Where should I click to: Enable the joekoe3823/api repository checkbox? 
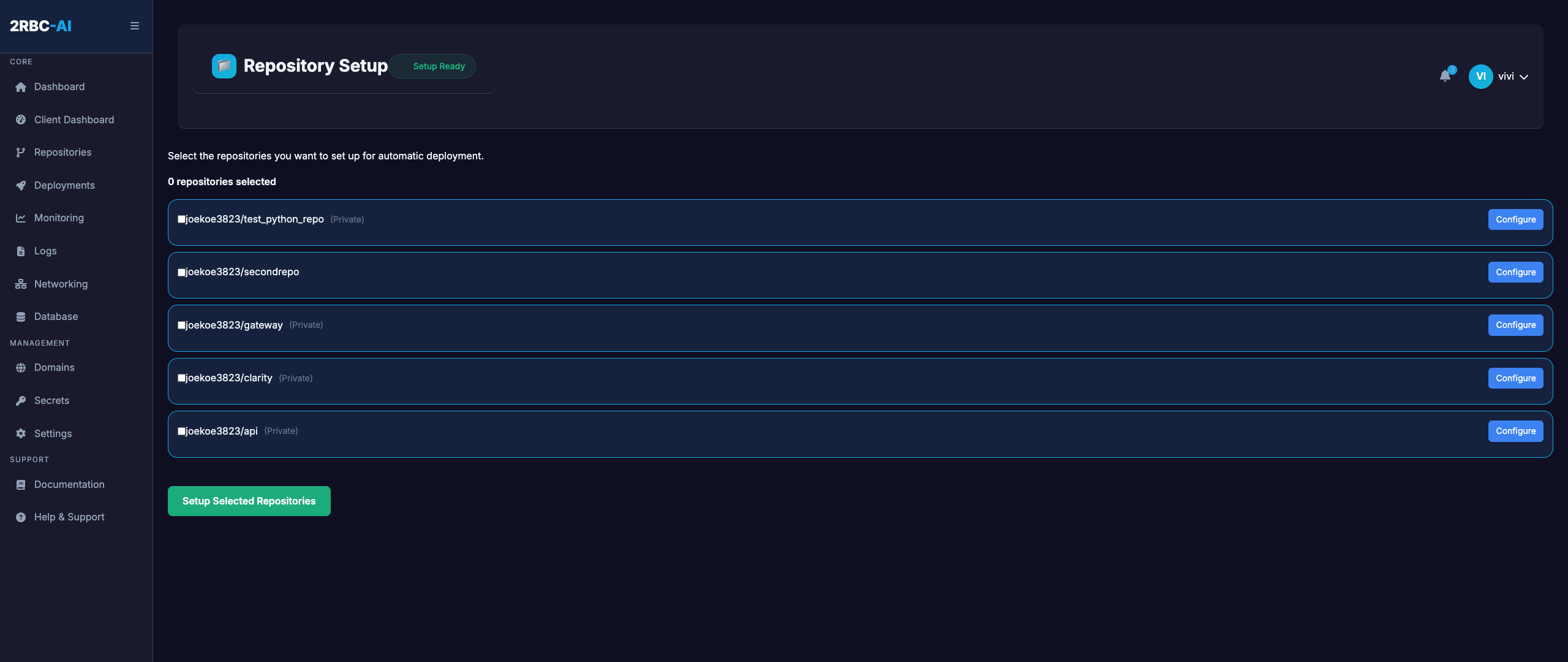coord(181,431)
